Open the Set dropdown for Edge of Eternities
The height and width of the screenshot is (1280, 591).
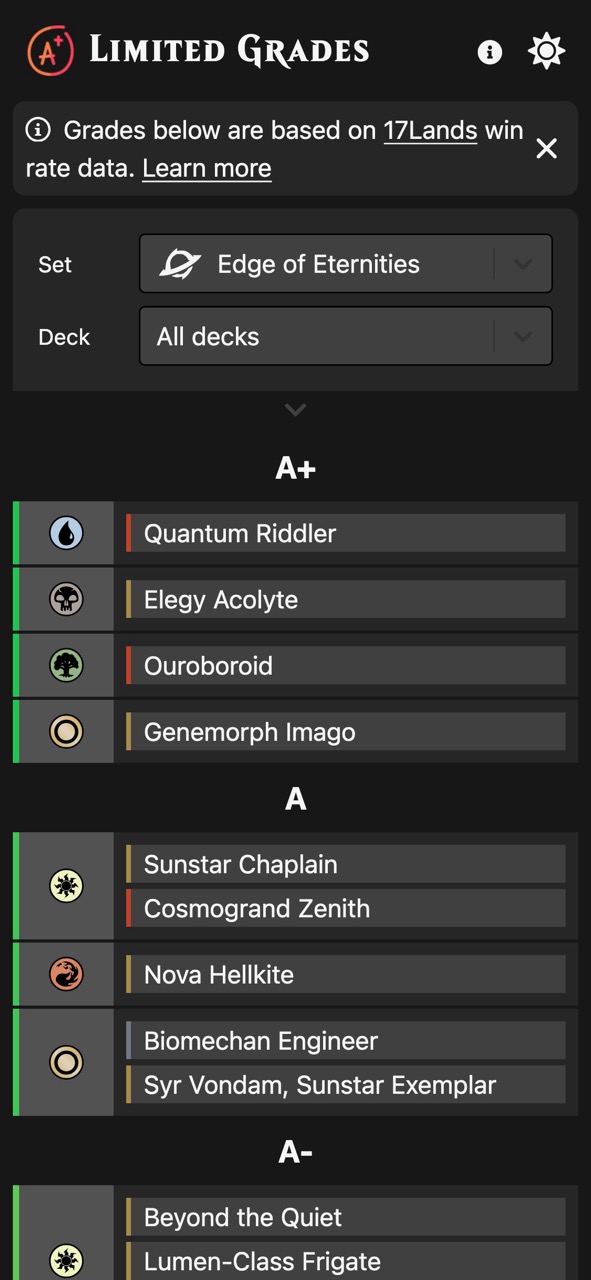click(346, 264)
